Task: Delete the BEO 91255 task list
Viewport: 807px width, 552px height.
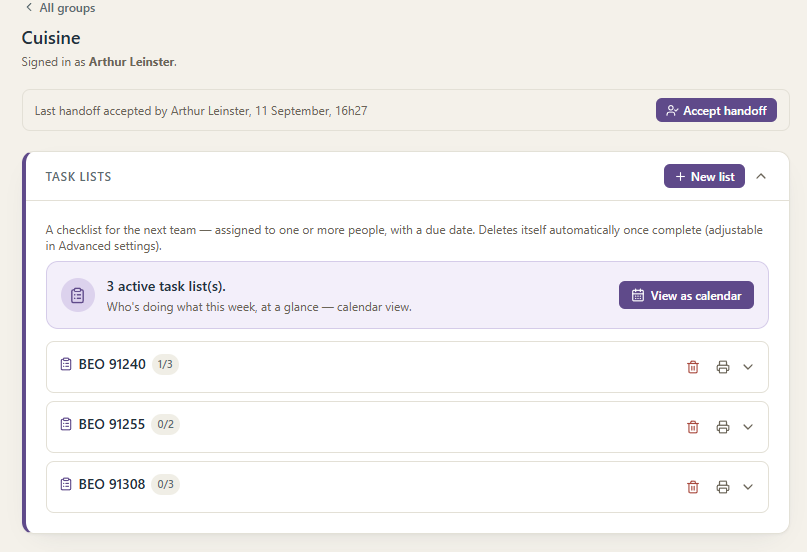Action: (693, 427)
